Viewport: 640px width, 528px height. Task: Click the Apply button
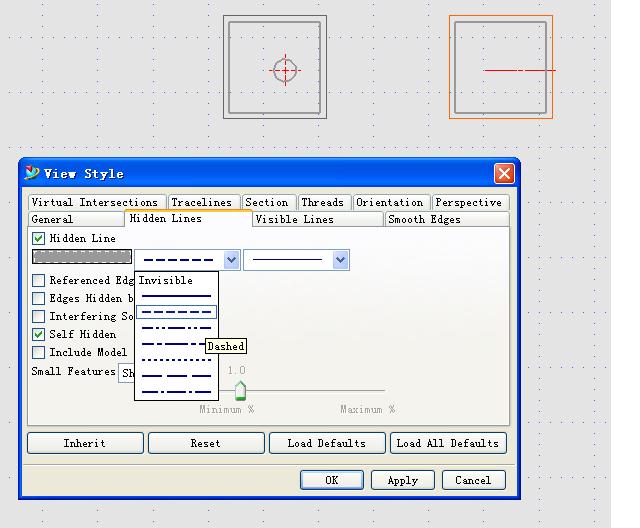[x=403, y=480]
